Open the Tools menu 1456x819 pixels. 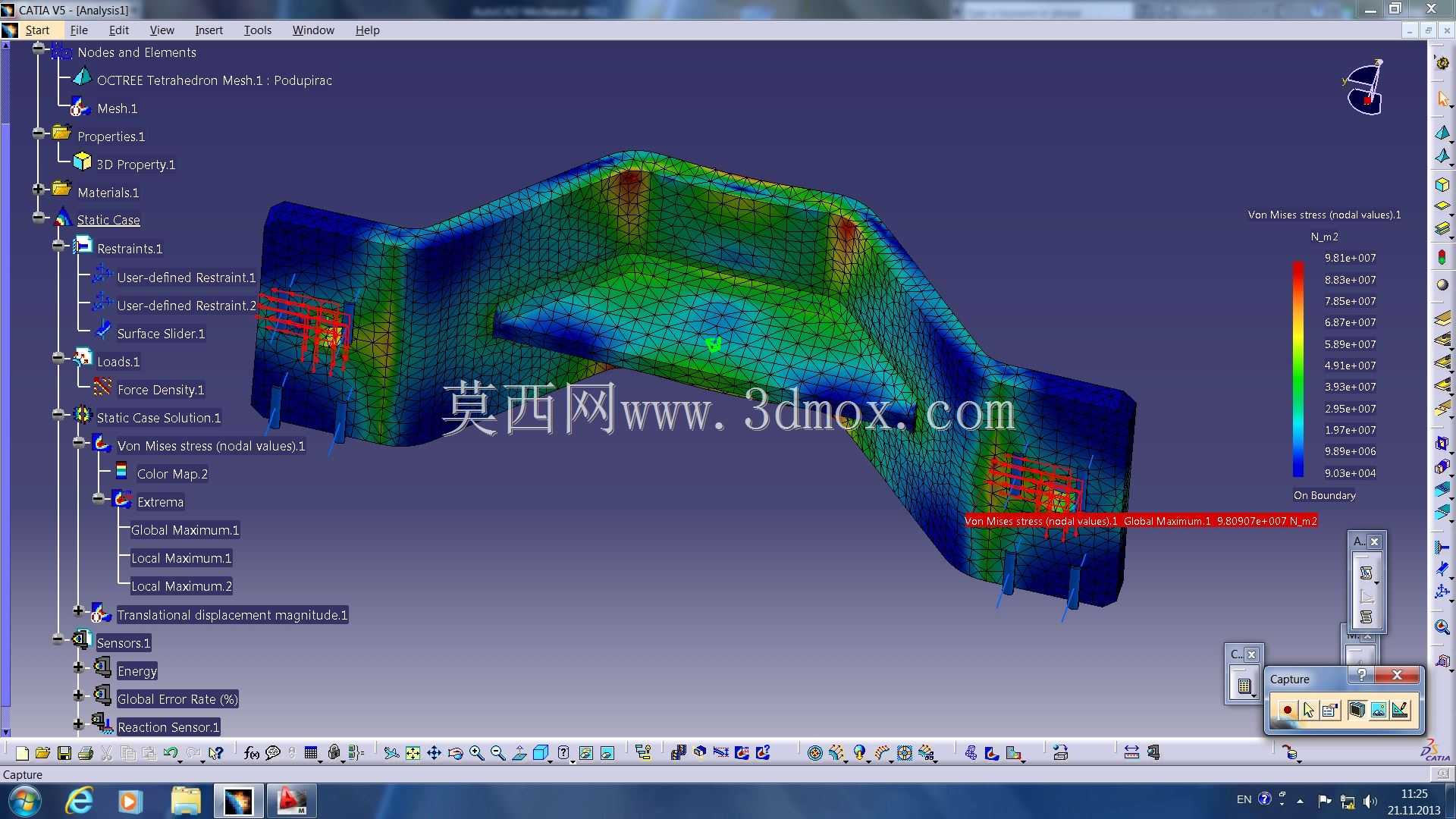click(x=258, y=30)
